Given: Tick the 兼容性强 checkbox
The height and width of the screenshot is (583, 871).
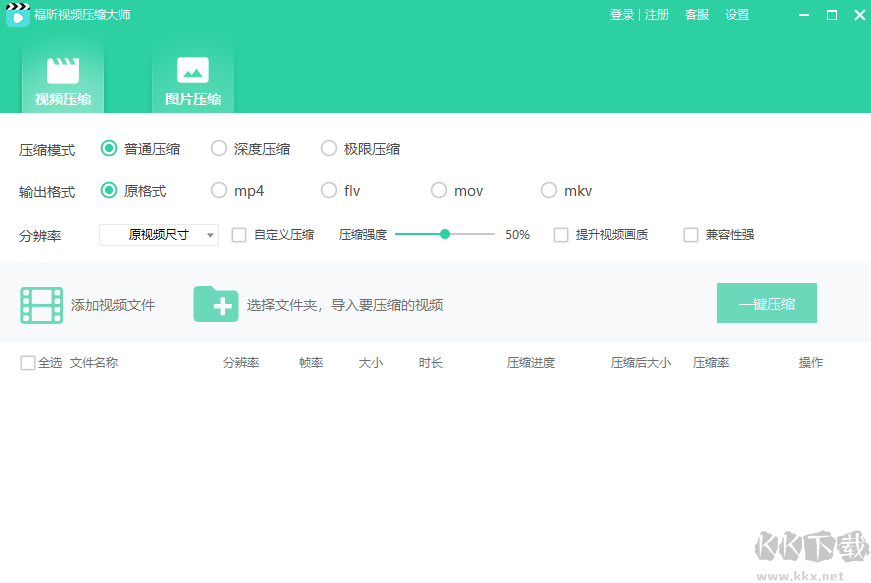Looking at the screenshot, I should pyautogui.click(x=691, y=235).
